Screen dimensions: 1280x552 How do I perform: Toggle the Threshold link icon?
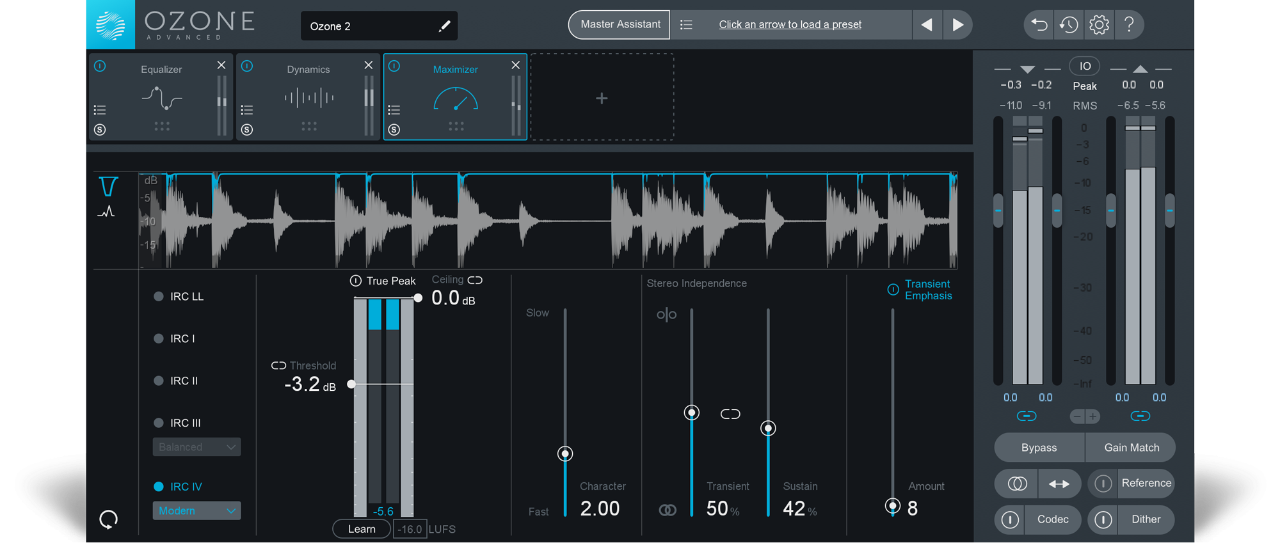tap(279, 366)
